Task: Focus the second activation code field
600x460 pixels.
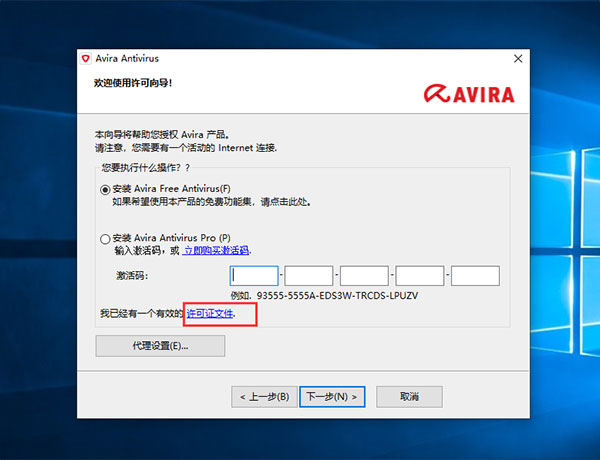Action: (x=309, y=276)
